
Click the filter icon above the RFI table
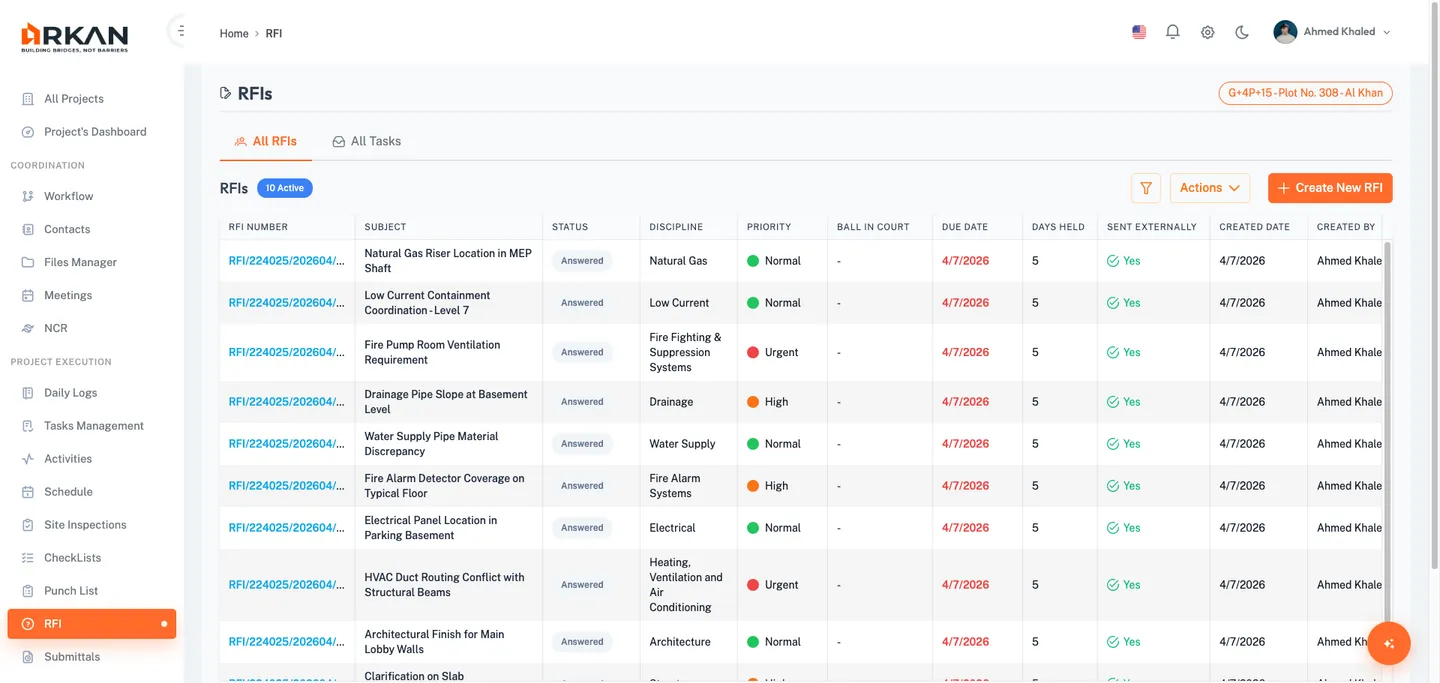1146,187
